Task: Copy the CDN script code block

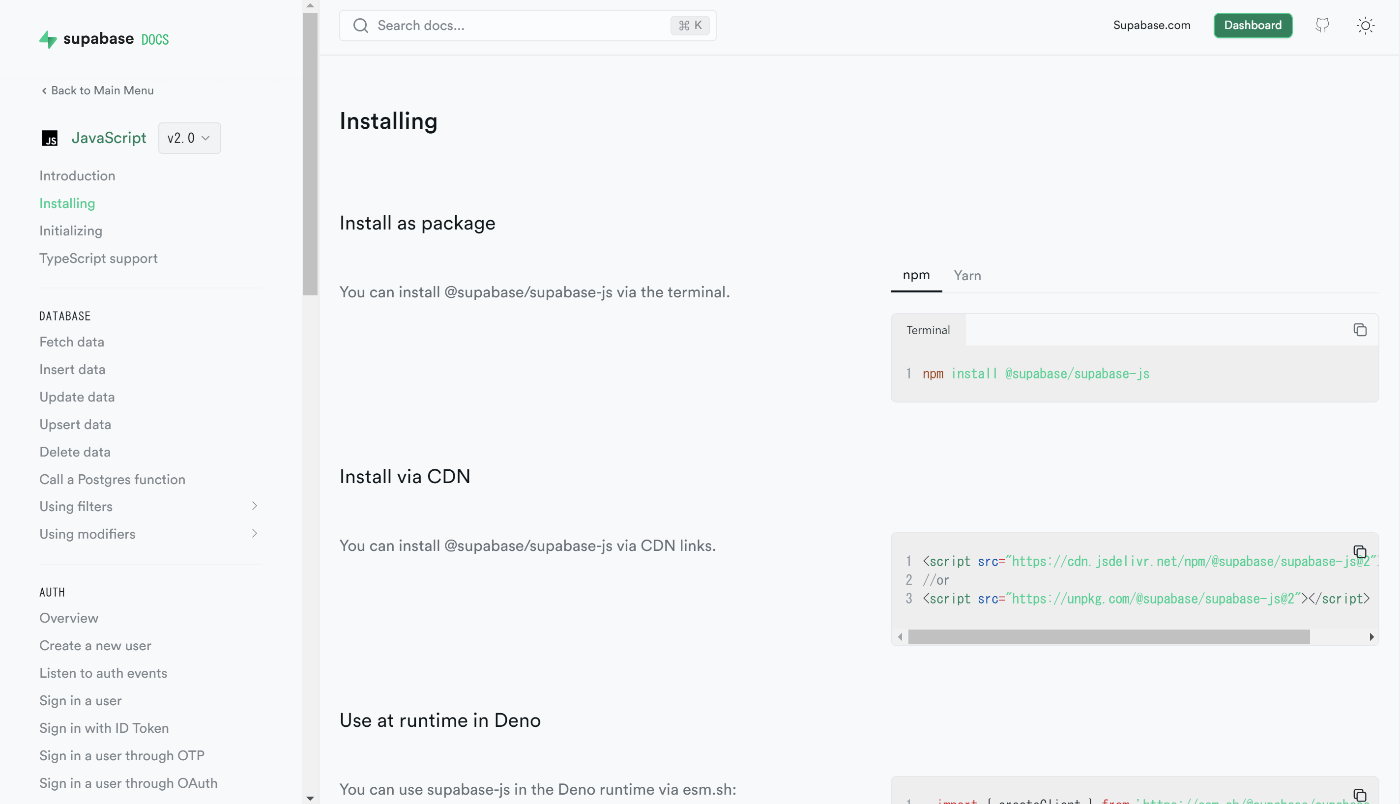Action: (x=1360, y=552)
